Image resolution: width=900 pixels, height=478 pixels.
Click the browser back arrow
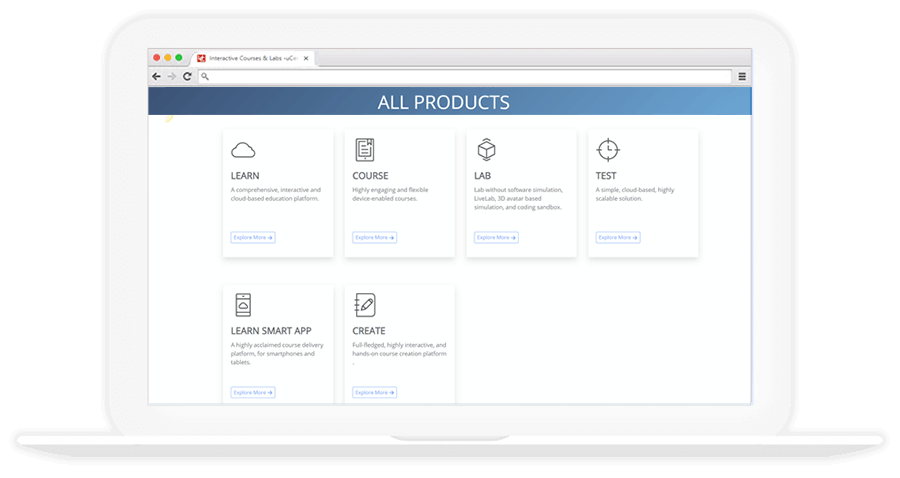[157, 76]
